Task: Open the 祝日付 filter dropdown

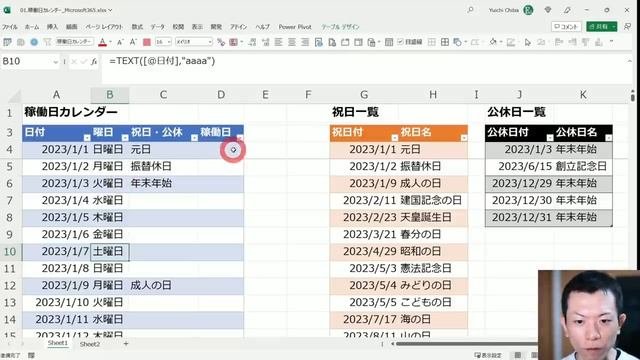Action: click(x=394, y=138)
